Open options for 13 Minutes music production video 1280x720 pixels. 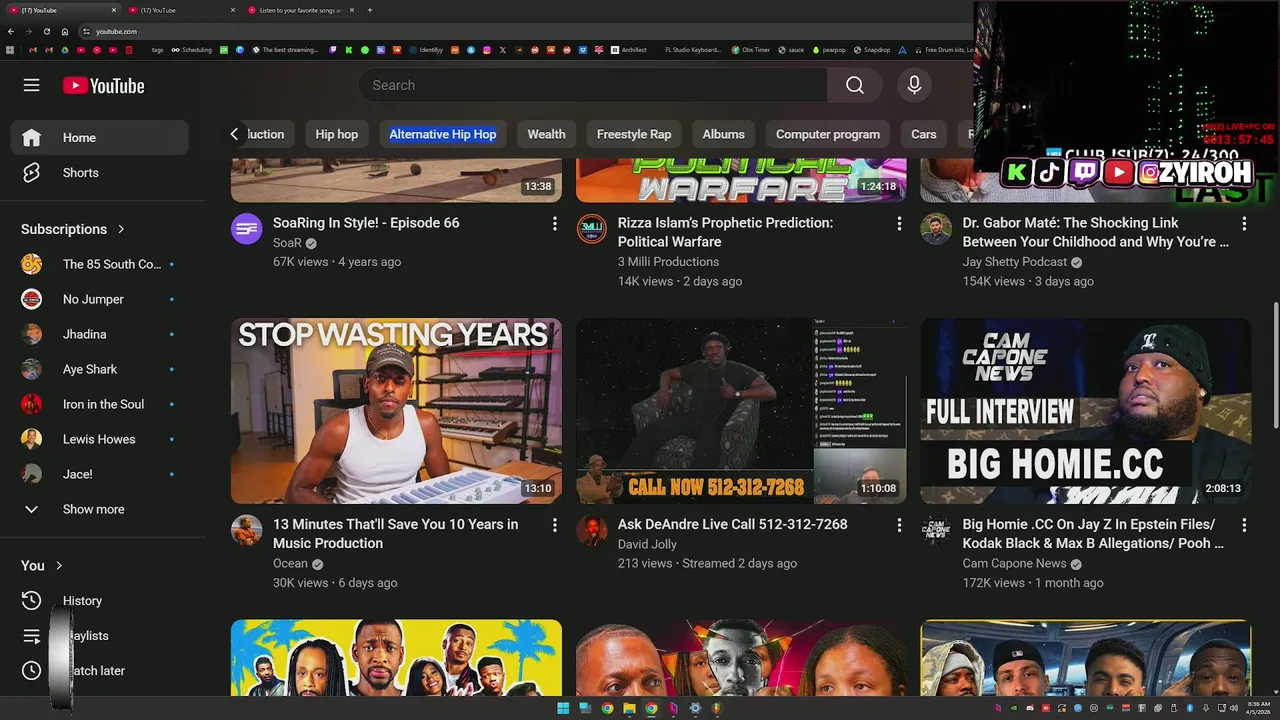554,525
